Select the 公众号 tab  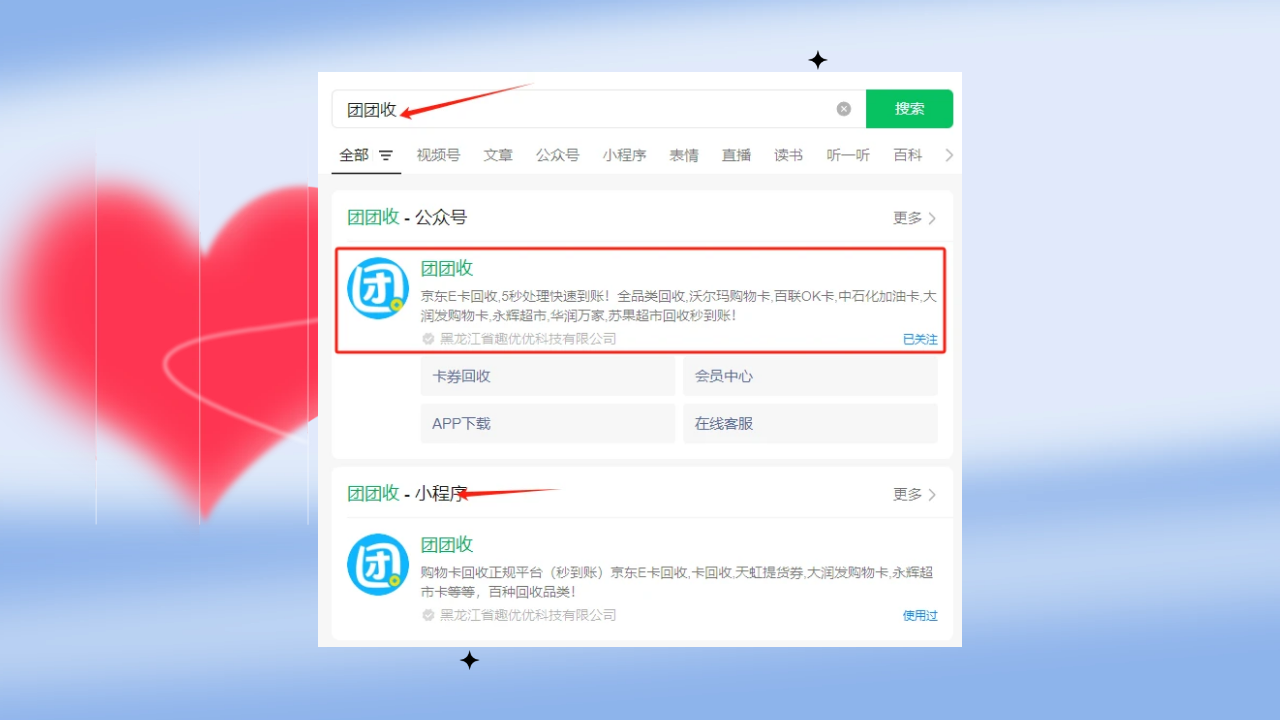(557, 155)
